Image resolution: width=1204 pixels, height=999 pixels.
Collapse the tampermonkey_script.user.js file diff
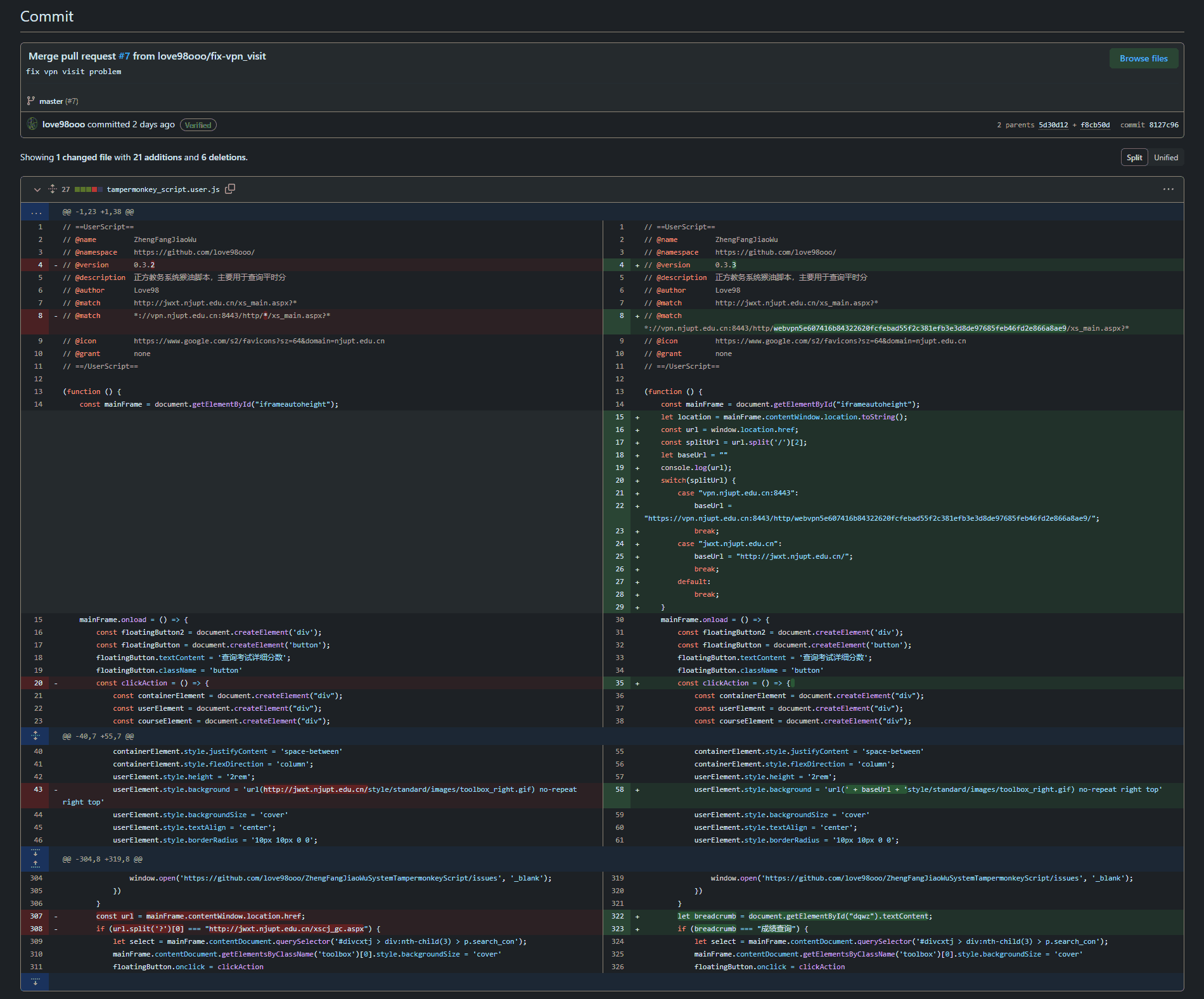37,189
